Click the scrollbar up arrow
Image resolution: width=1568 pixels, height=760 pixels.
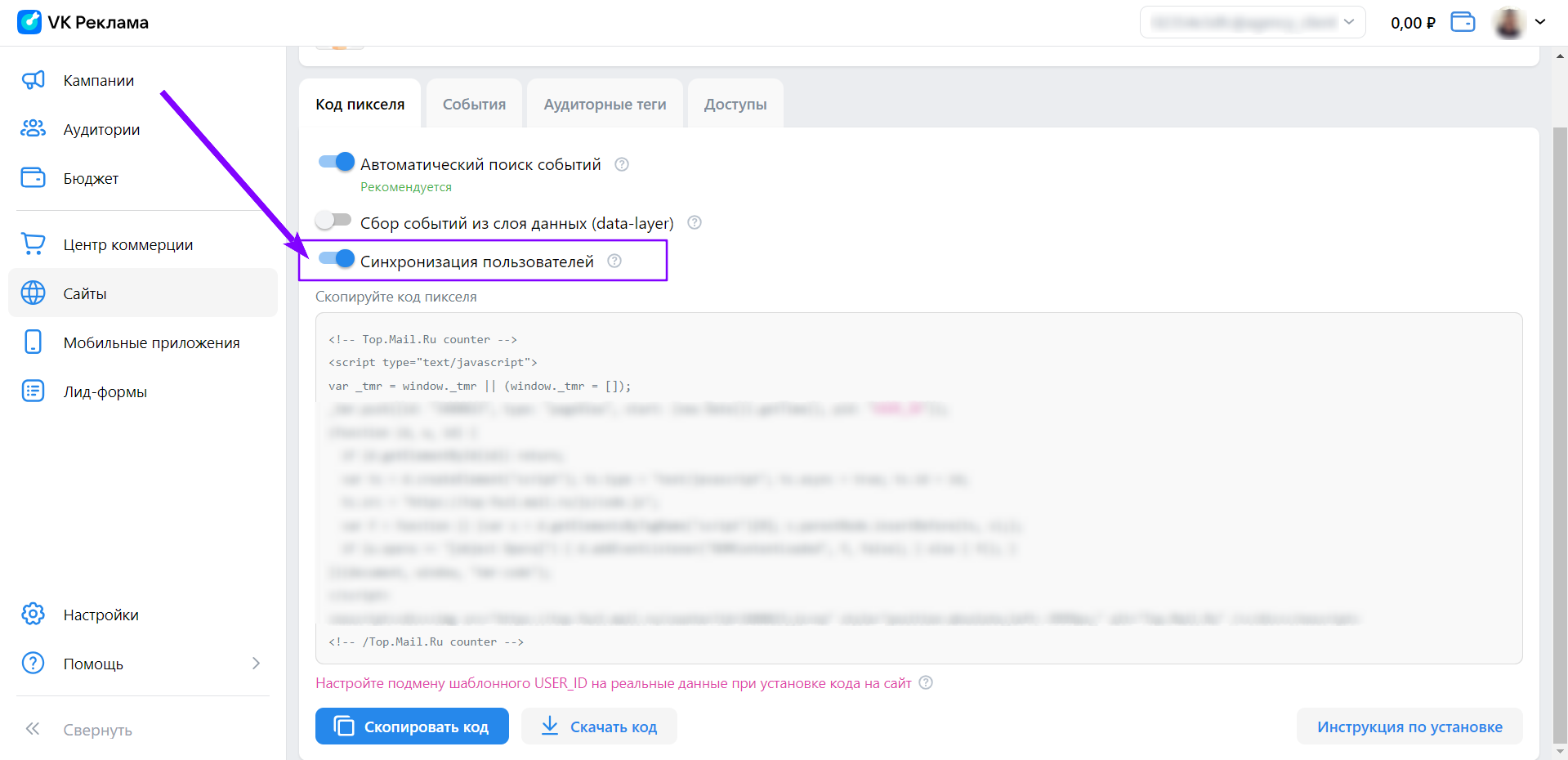(1561, 56)
